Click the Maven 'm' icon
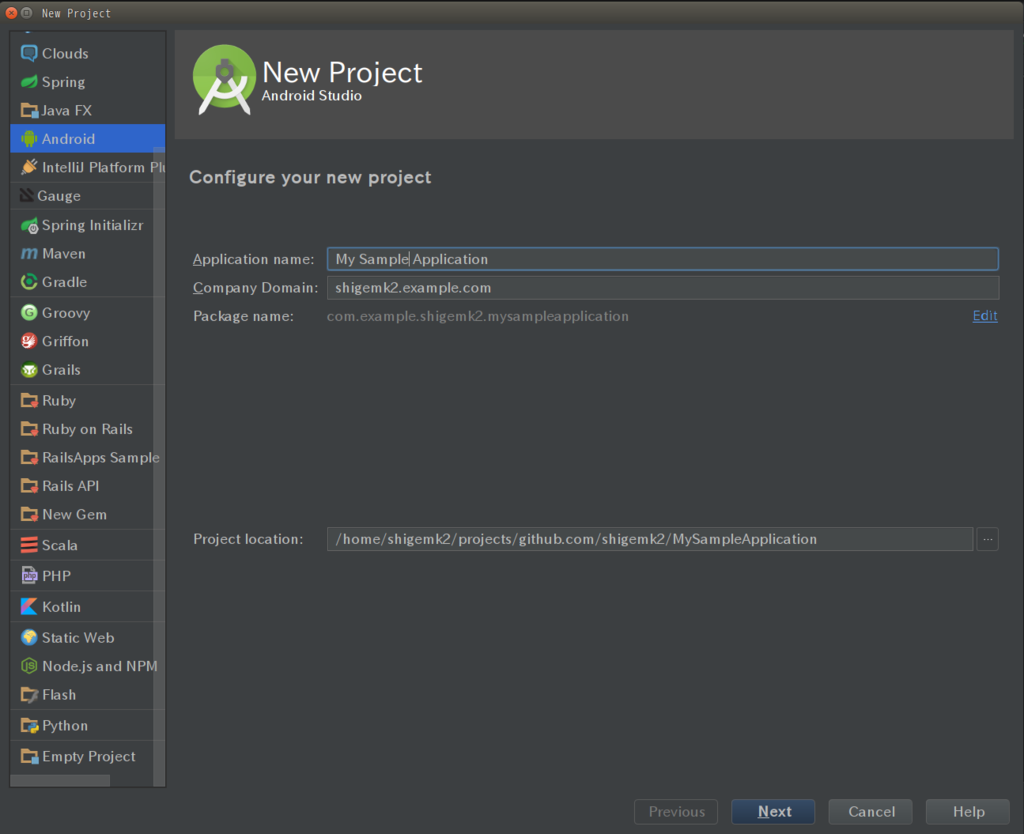The image size is (1024, 834). tap(29, 253)
